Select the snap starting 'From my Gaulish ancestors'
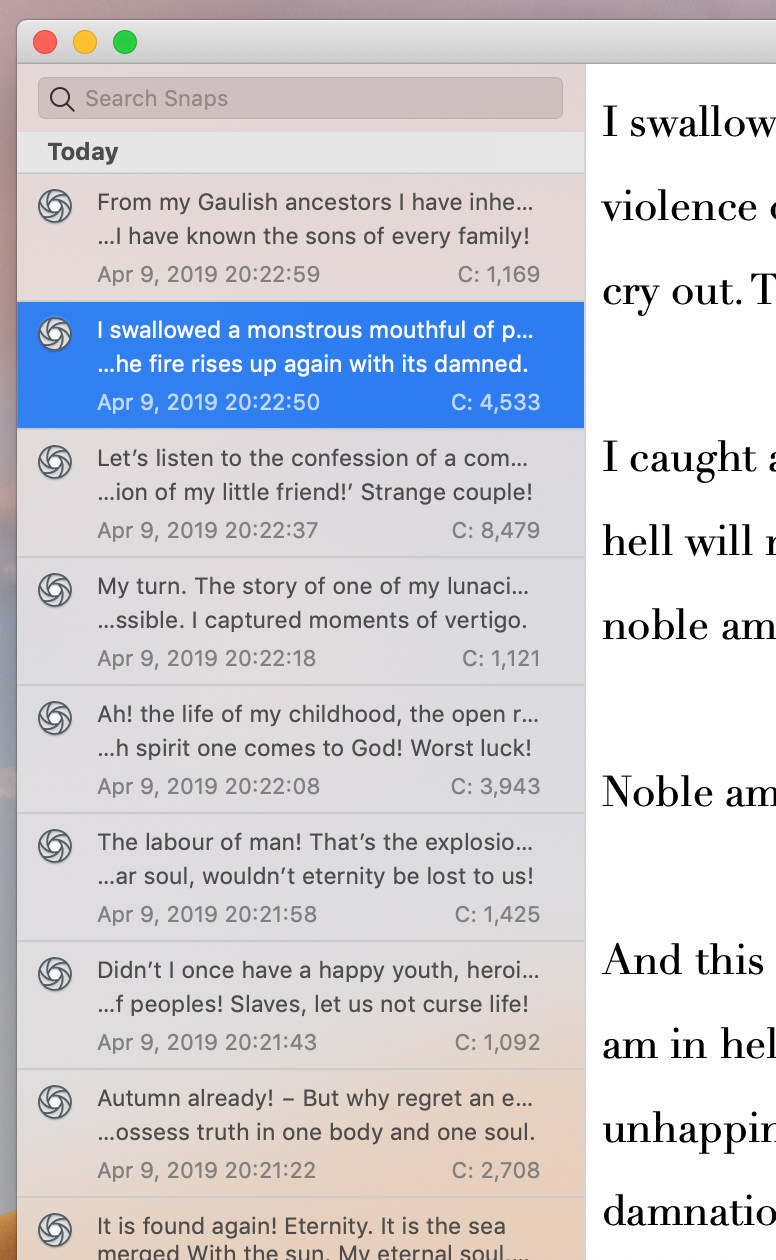Screen dimensions: 776x1260 tap(316, 238)
